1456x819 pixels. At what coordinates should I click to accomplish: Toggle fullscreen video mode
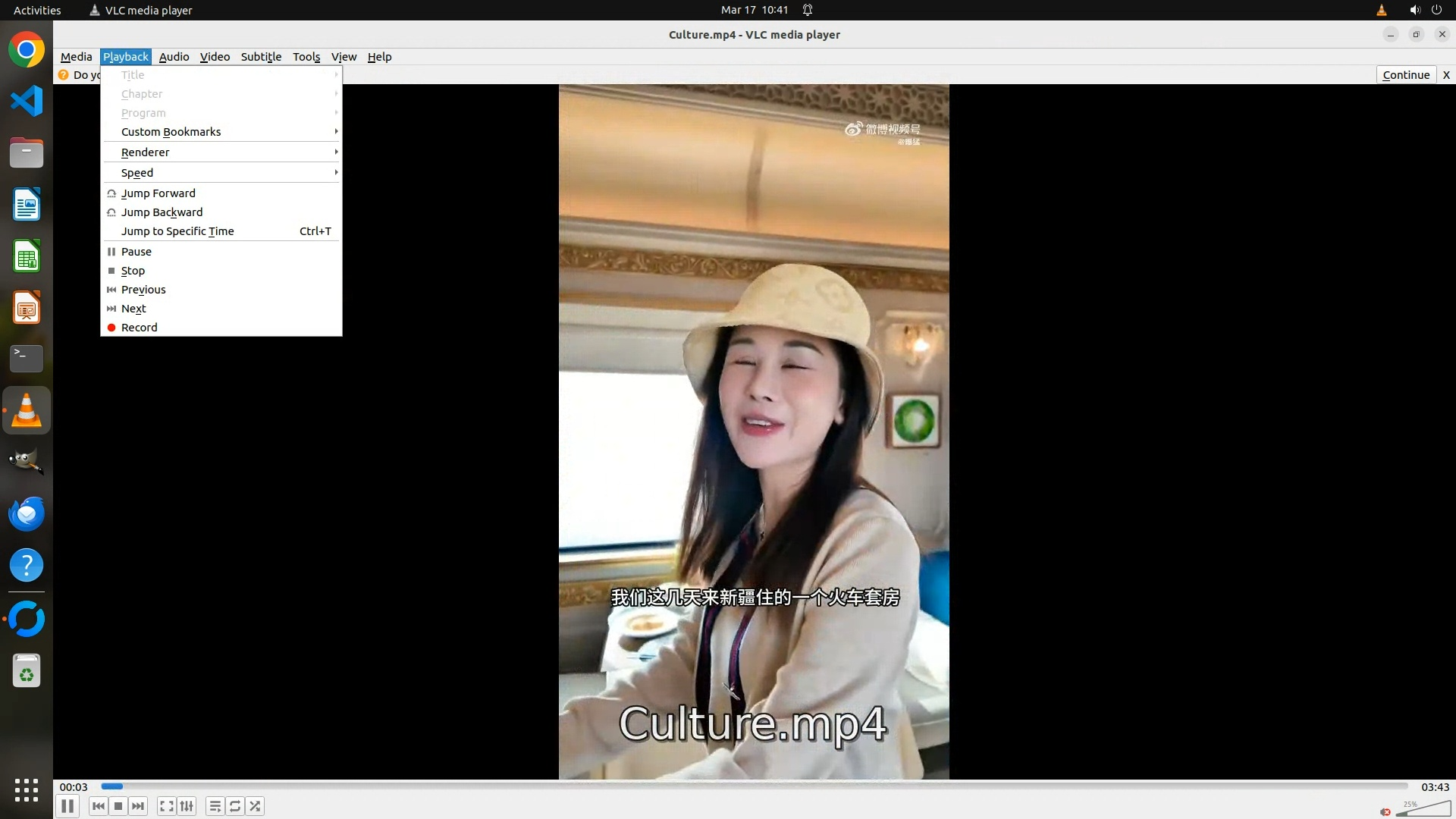point(167,806)
